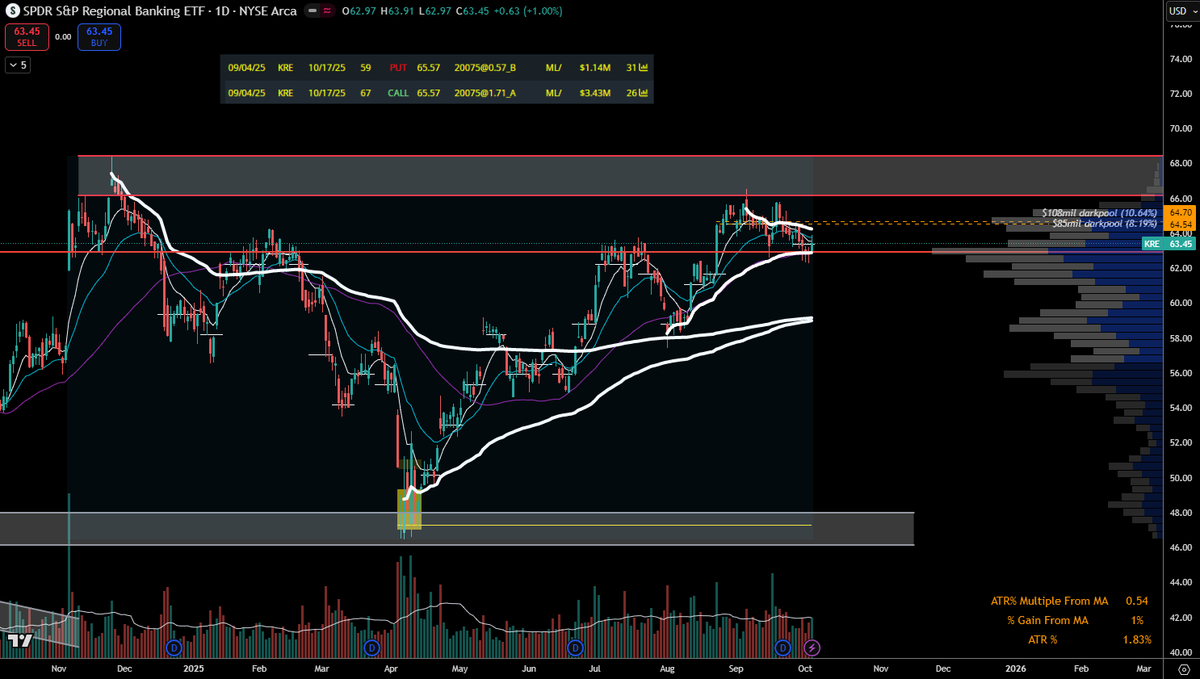1200x679 pixels.
Task: Click the $85mil darkpool (8.19%) annotation
Action: pos(1106,224)
